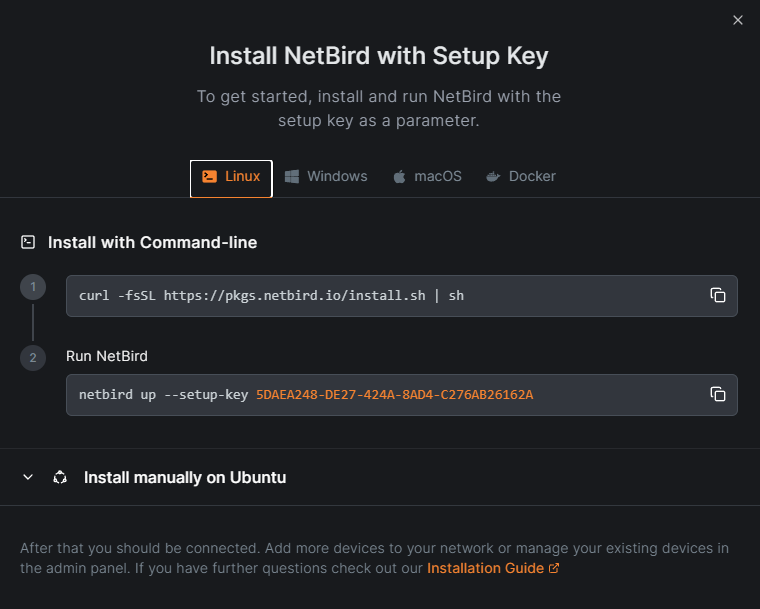Click the curl command code box
Viewport: 760px width, 609px height.
click(x=380, y=296)
